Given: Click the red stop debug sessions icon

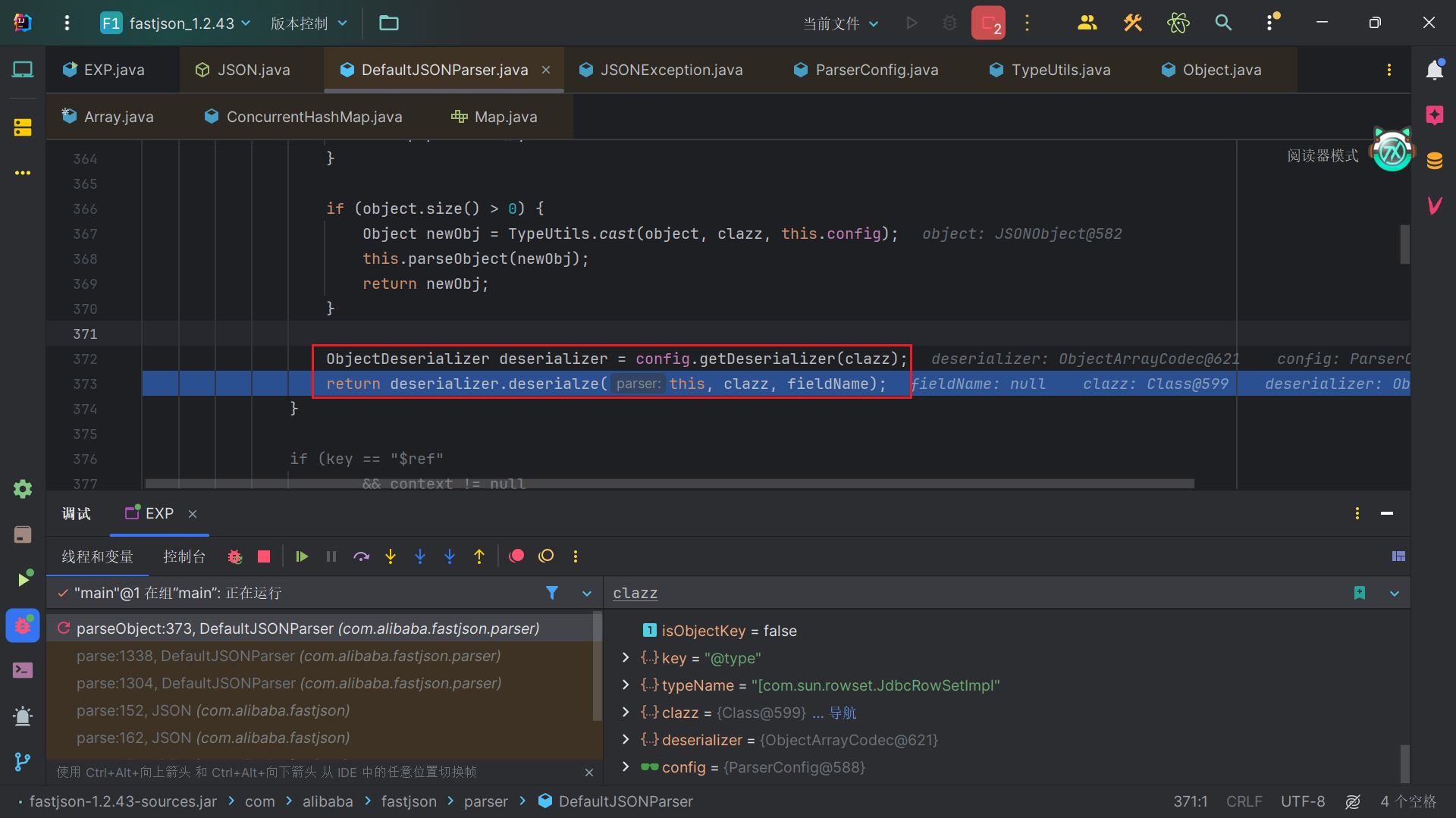Looking at the screenshot, I should click(x=988, y=23).
